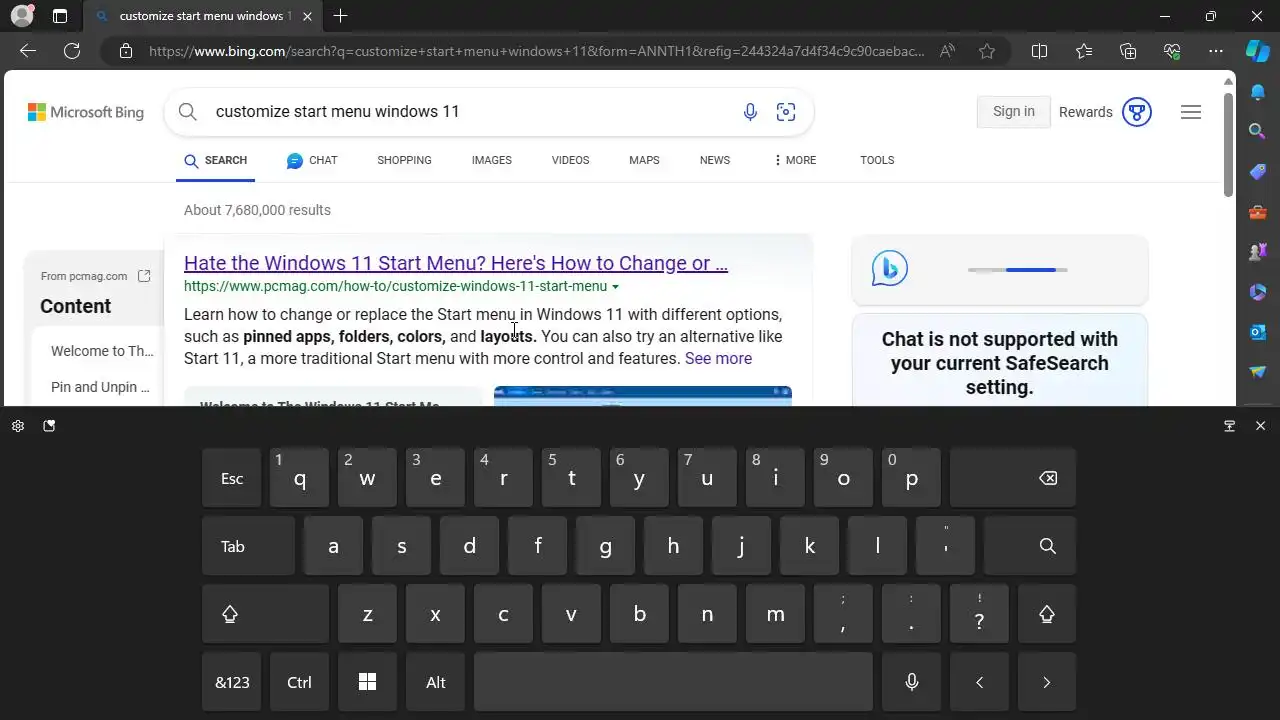Viewport: 1280px width, 720px height.
Task: Open touch keyboard settings gear
Action: tap(18, 426)
